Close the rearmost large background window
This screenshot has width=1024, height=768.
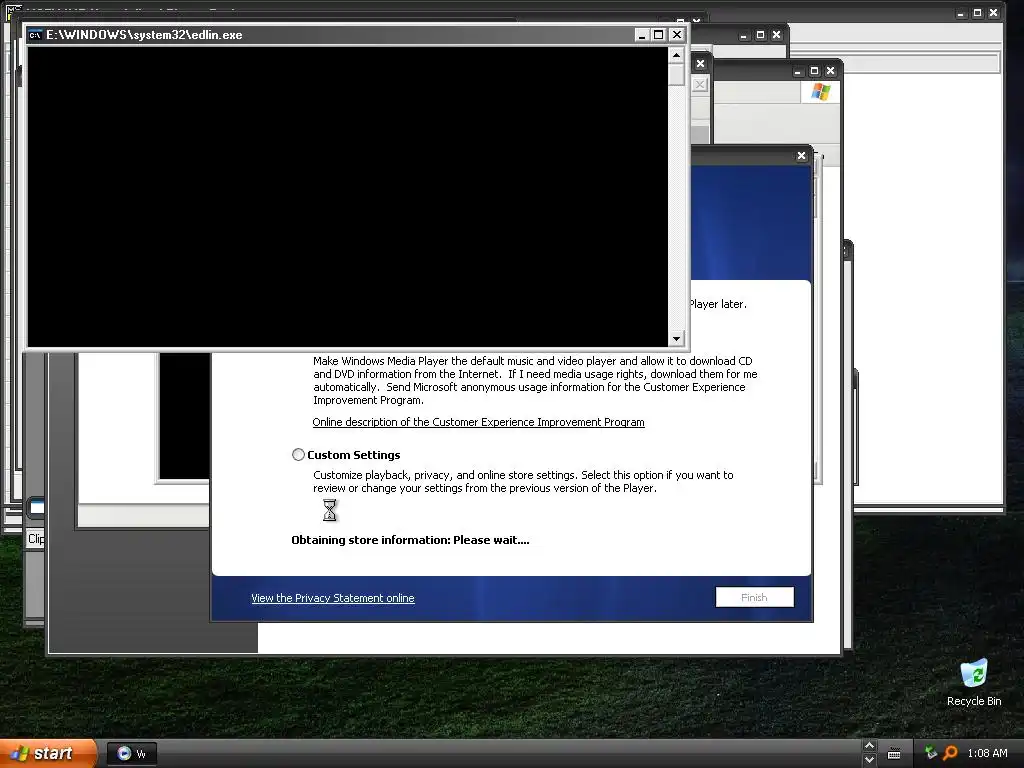(993, 13)
